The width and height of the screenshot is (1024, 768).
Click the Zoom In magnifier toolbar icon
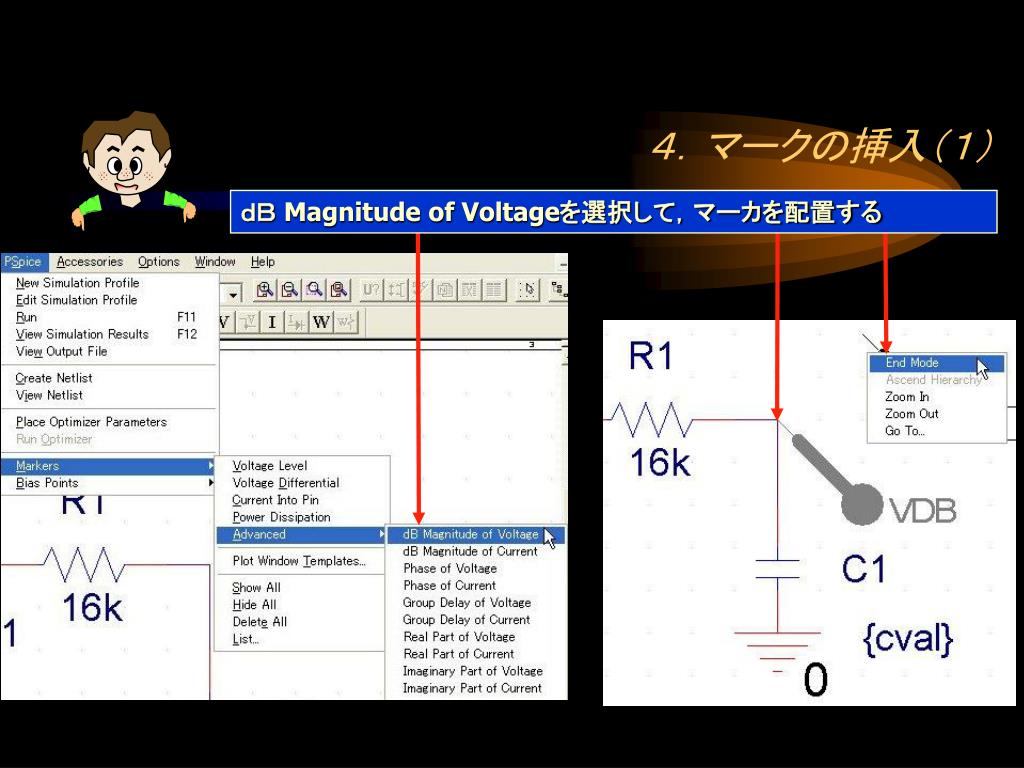(x=264, y=289)
